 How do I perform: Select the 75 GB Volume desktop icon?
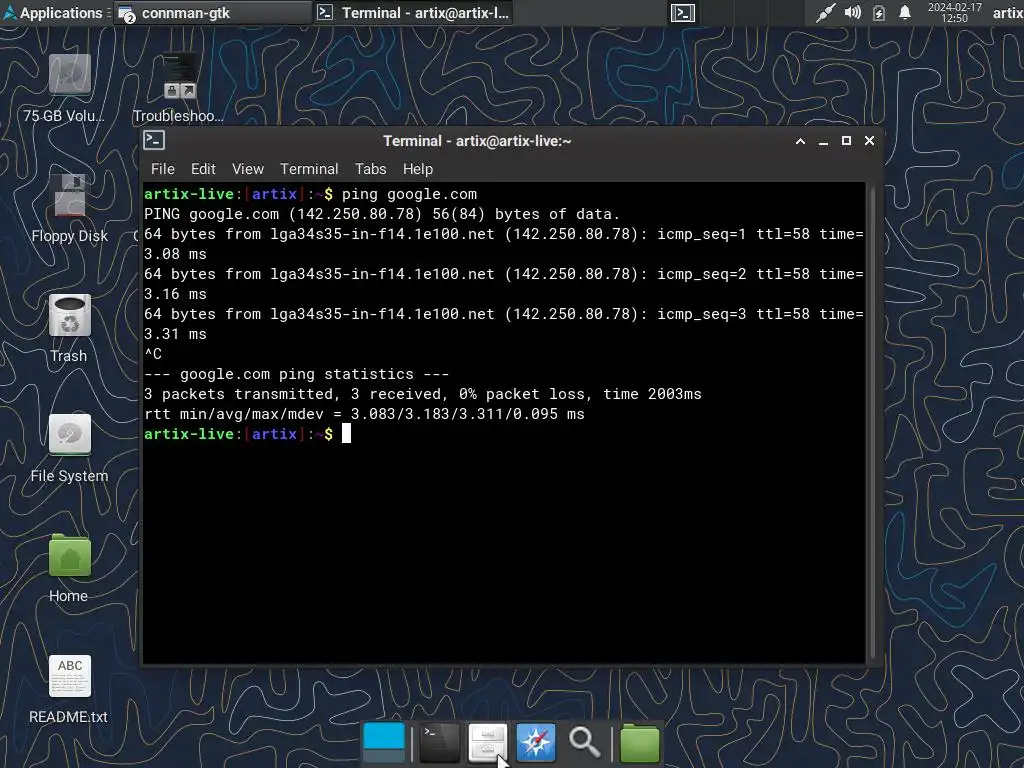[68, 88]
